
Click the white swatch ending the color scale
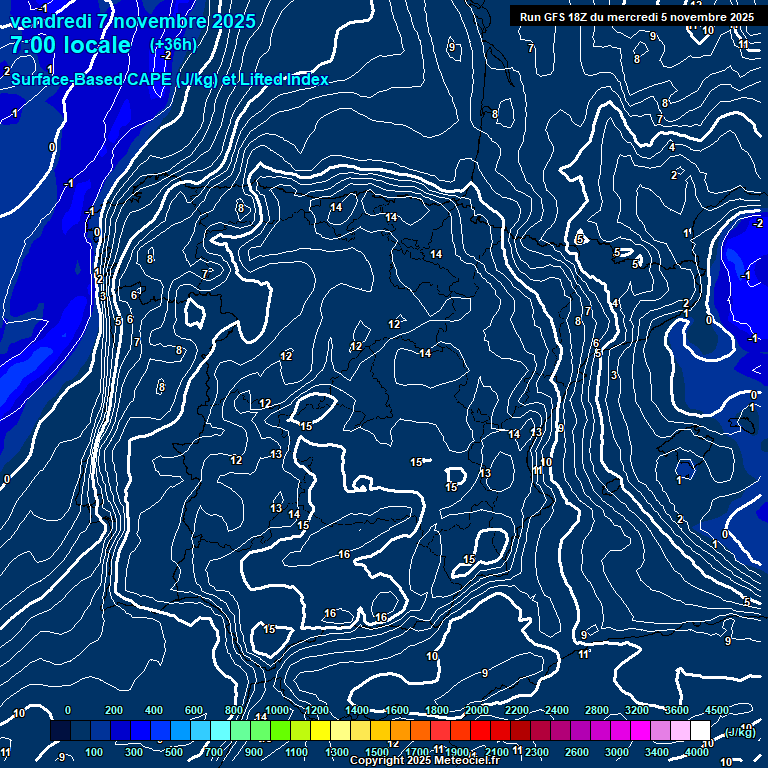(700, 730)
